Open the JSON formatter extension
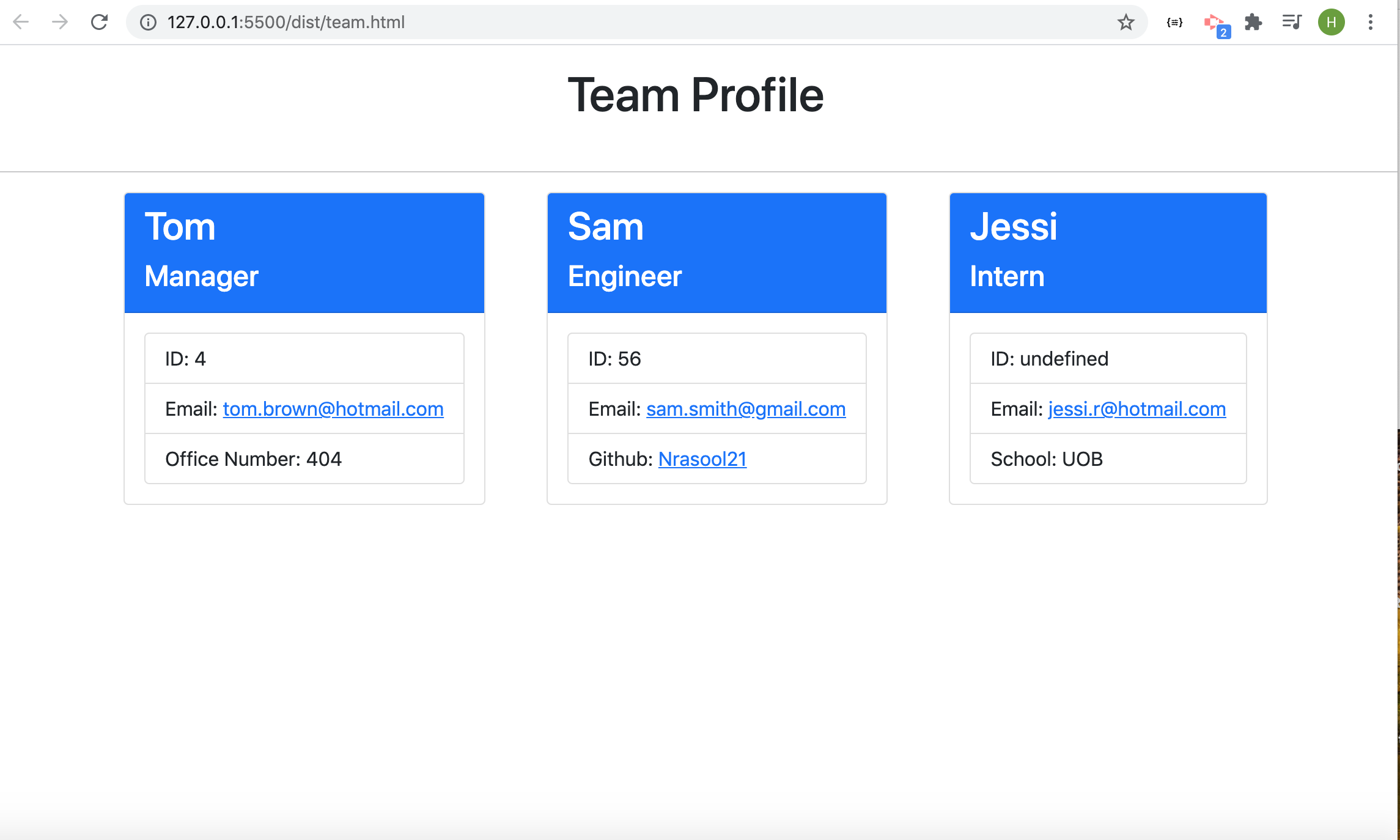The image size is (1400, 840). coord(1173,22)
